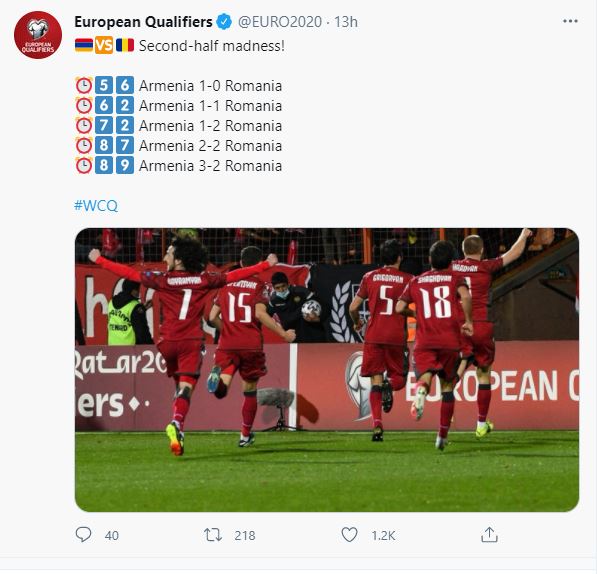Click the European Qualifiers profile avatar
The width and height of the screenshot is (597, 574).
[38, 35]
